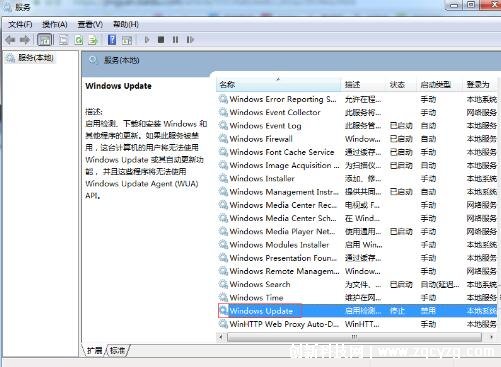Viewport: 501px width, 367px height.
Task: Click the gear icon beside Windows Time
Action: click(223, 297)
